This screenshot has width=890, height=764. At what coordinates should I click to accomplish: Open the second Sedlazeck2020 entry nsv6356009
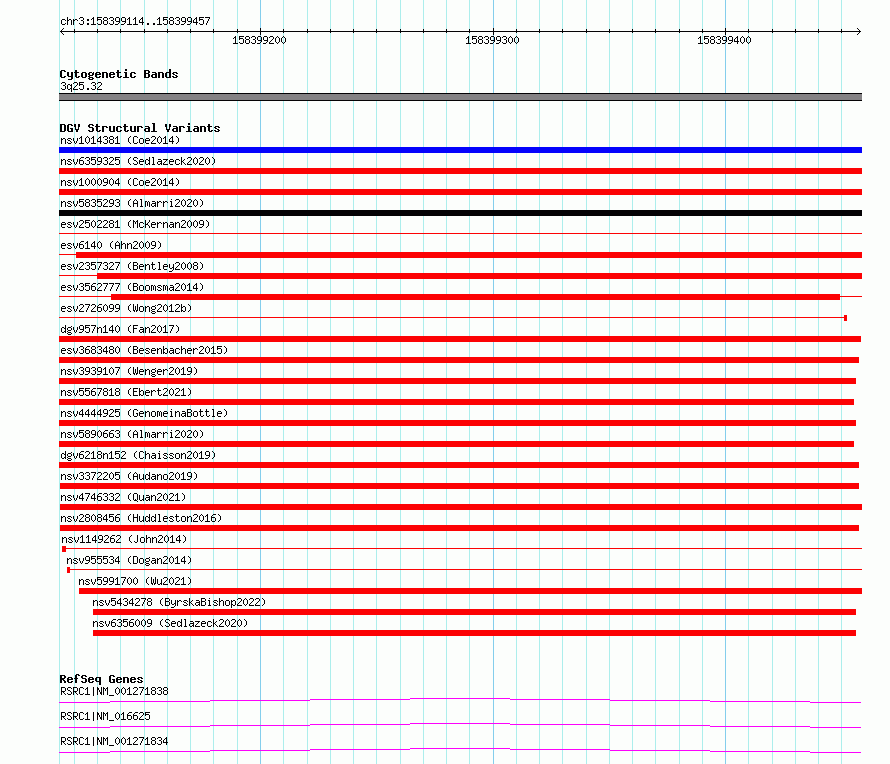[170, 623]
